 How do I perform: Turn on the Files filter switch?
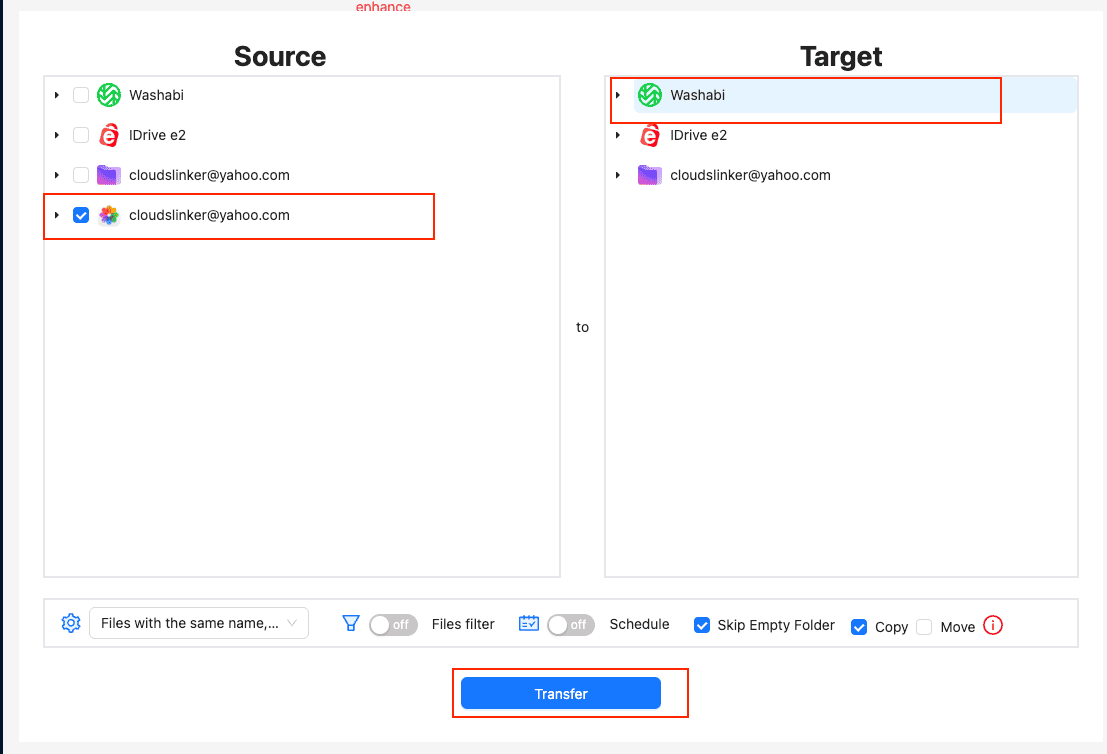[393, 625]
